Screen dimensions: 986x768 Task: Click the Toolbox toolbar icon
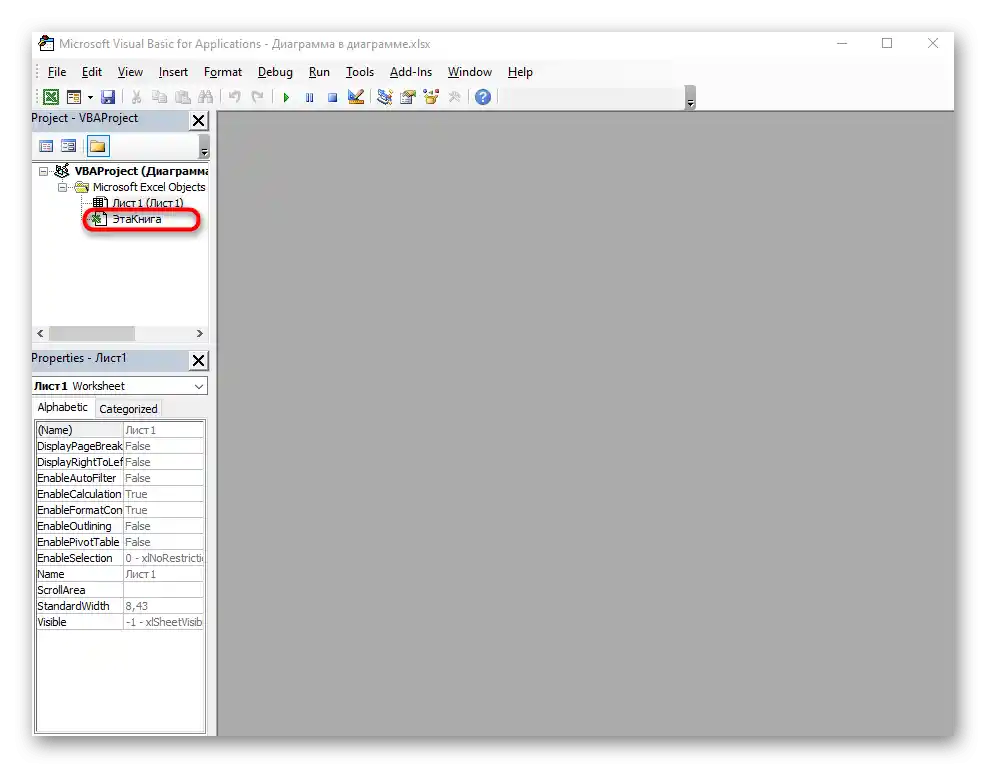pos(454,97)
